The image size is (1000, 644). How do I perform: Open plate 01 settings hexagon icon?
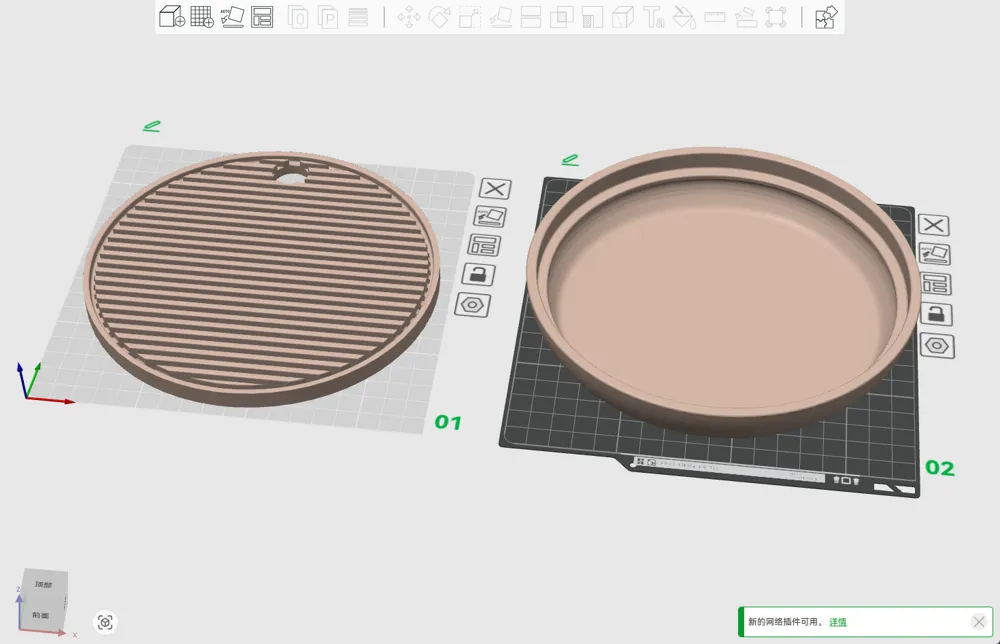click(x=473, y=305)
